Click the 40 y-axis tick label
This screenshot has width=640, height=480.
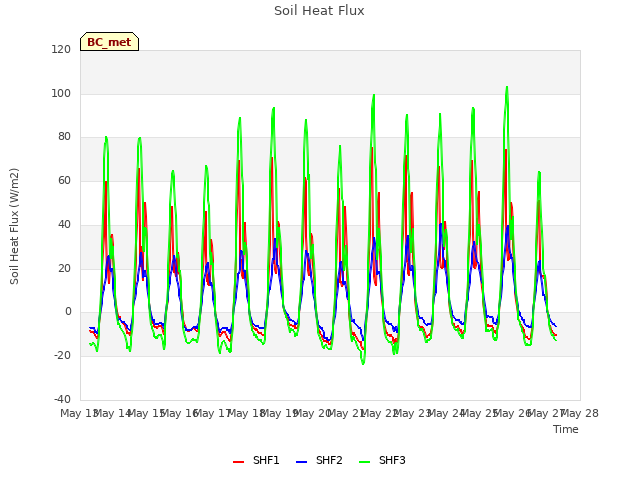click(x=64, y=224)
